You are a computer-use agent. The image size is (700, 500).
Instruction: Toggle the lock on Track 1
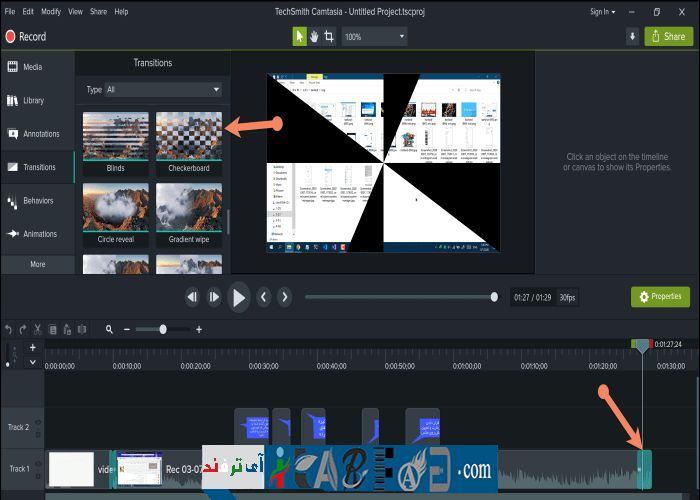click(38, 474)
